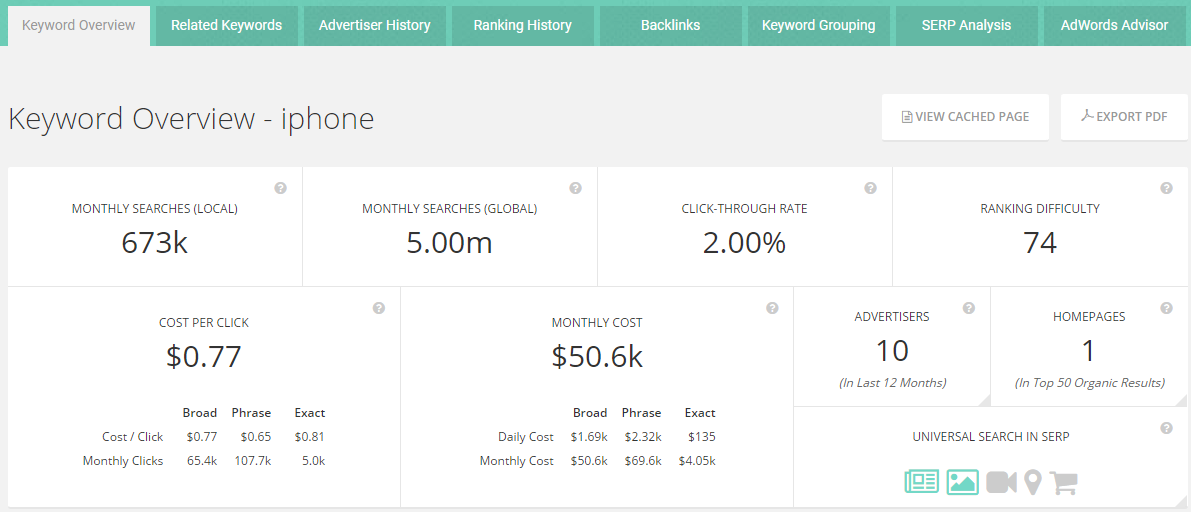Expand the Advertisers card corner arrow
The width and height of the screenshot is (1191, 512).
[984, 400]
